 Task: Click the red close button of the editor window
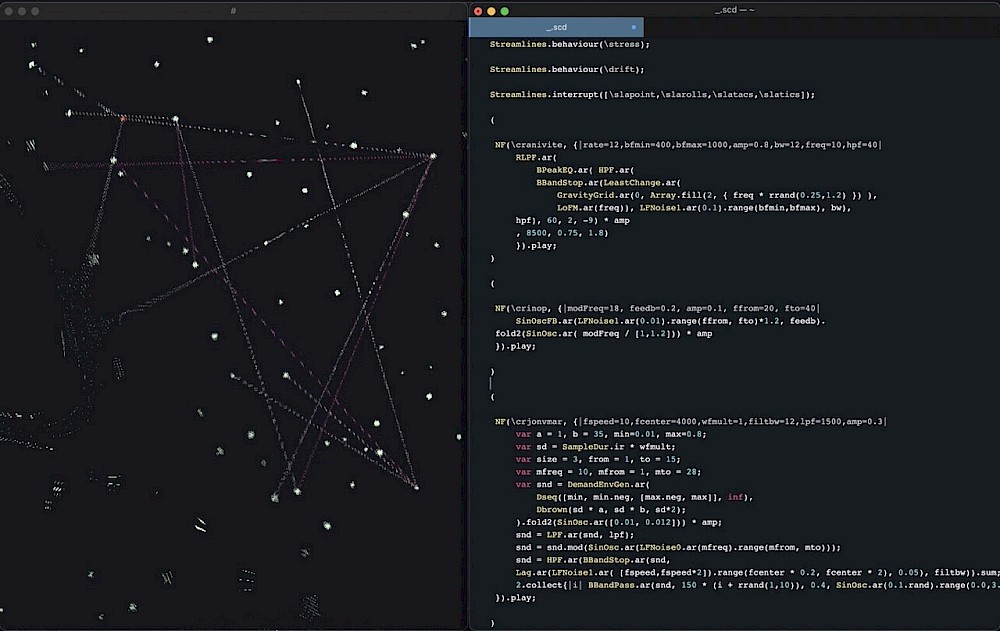coord(478,10)
